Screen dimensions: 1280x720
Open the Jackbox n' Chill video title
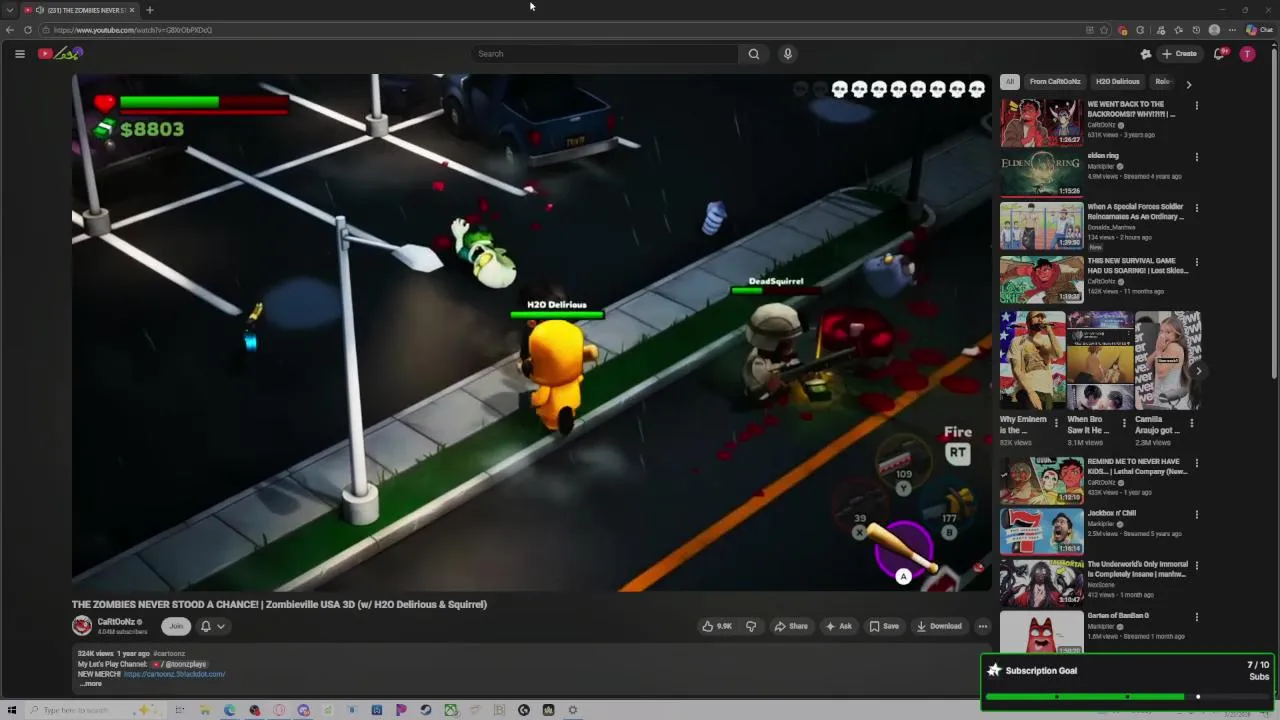click(x=1111, y=513)
